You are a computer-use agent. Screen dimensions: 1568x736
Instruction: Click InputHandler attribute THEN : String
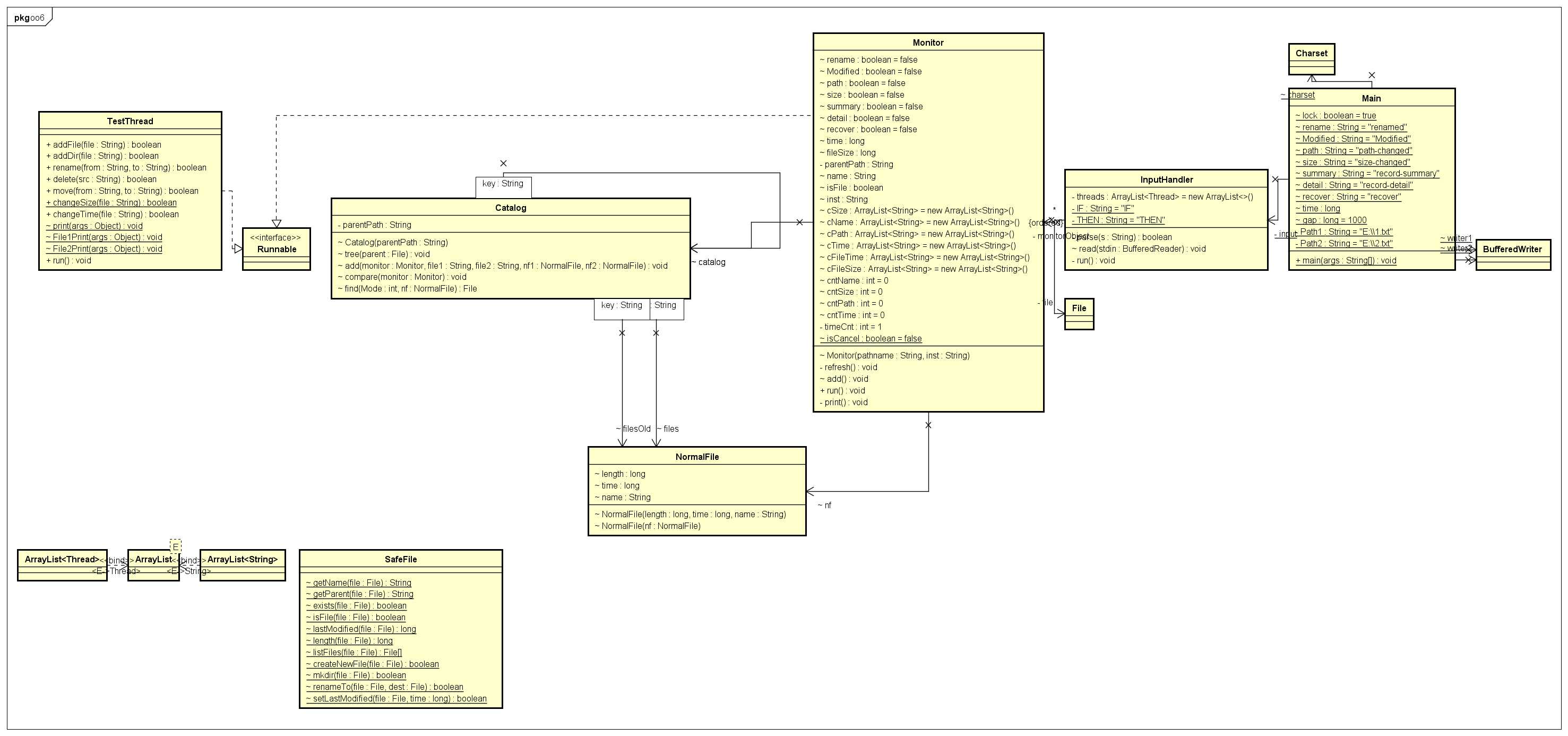[1118, 220]
